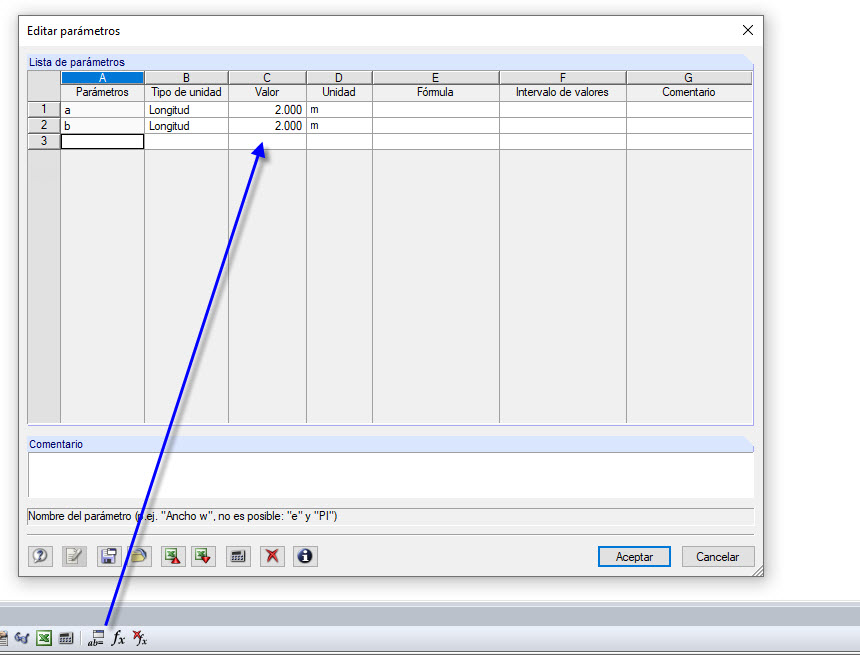Export the table to Excel (red up arrow)
The height and width of the screenshot is (655, 860).
point(173,556)
